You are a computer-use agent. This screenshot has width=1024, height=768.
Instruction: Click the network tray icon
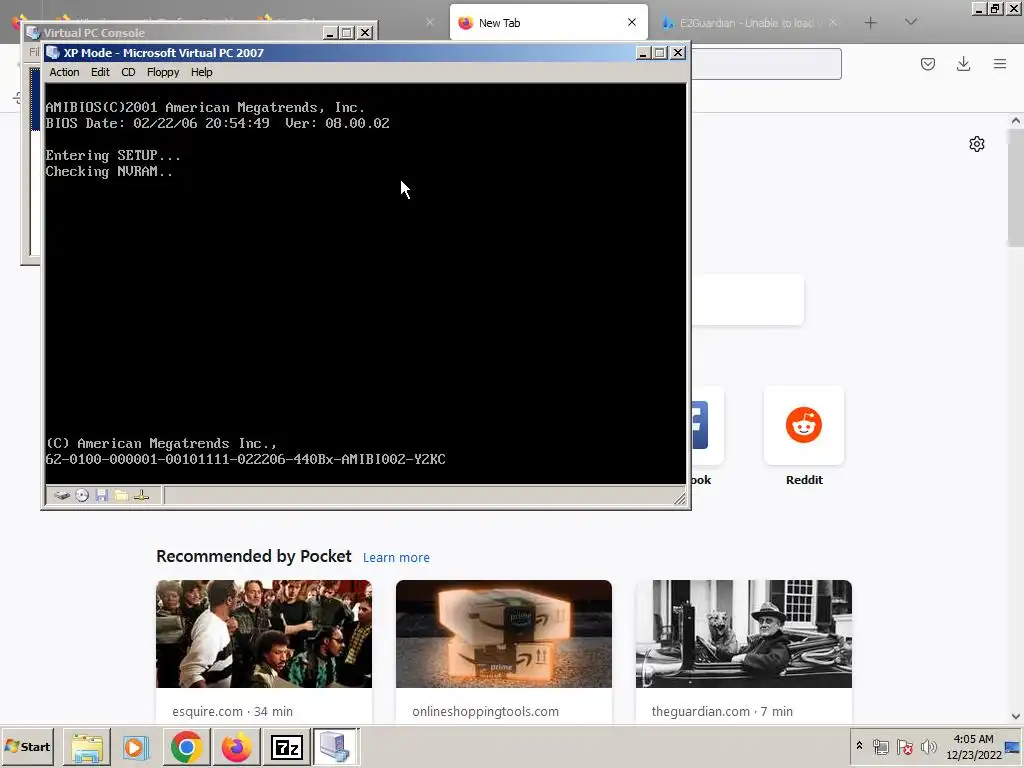881,746
